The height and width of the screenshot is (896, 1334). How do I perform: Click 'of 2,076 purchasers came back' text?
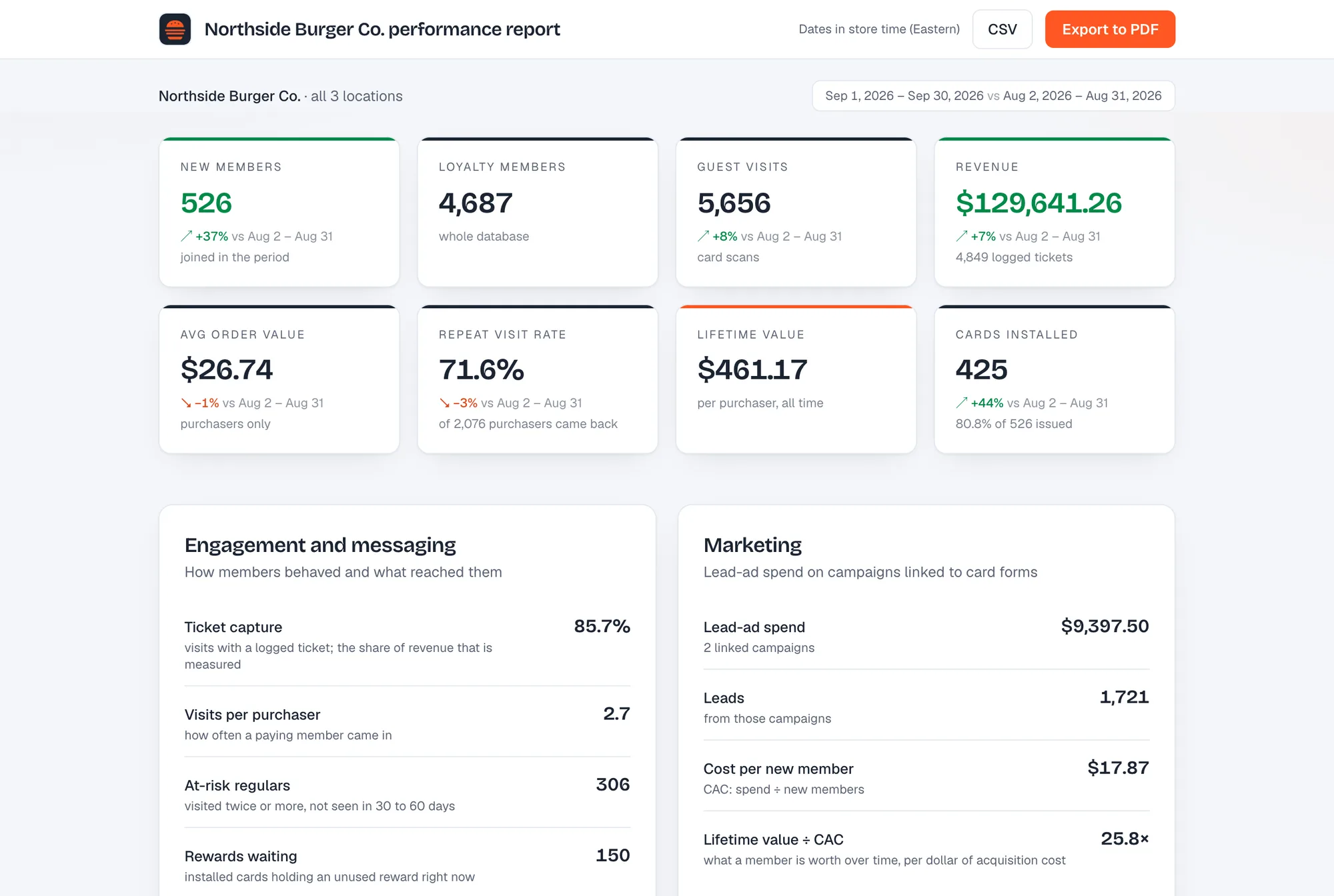(x=528, y=424)
